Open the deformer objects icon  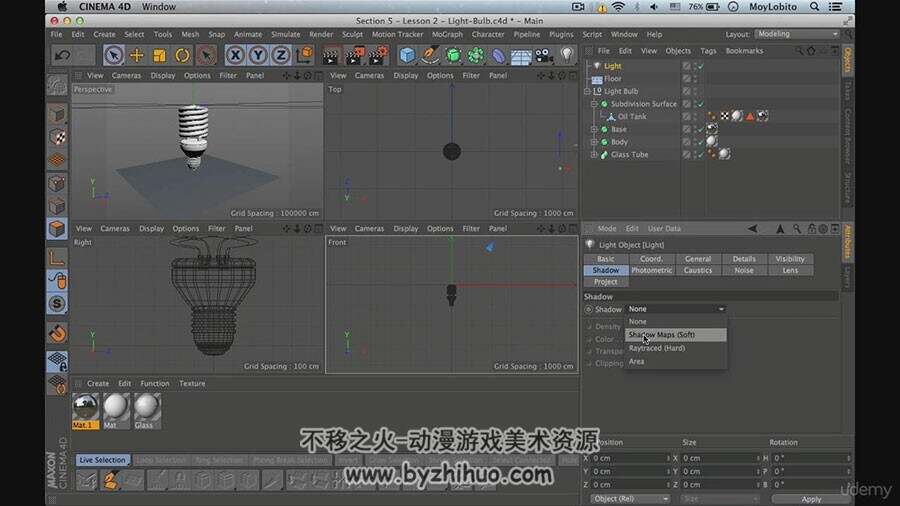point(498,55)
